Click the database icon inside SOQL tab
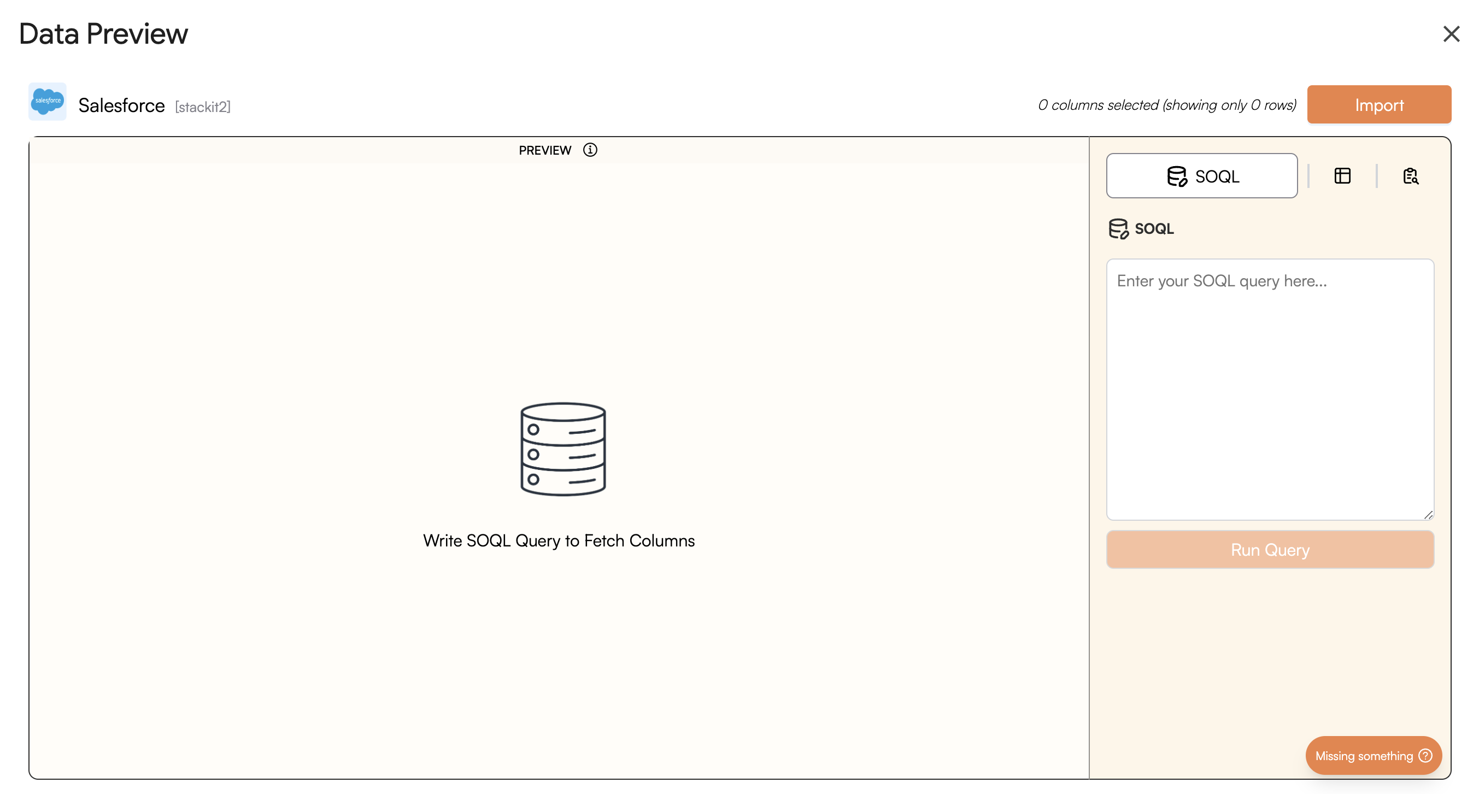 tap(1176, 176)
